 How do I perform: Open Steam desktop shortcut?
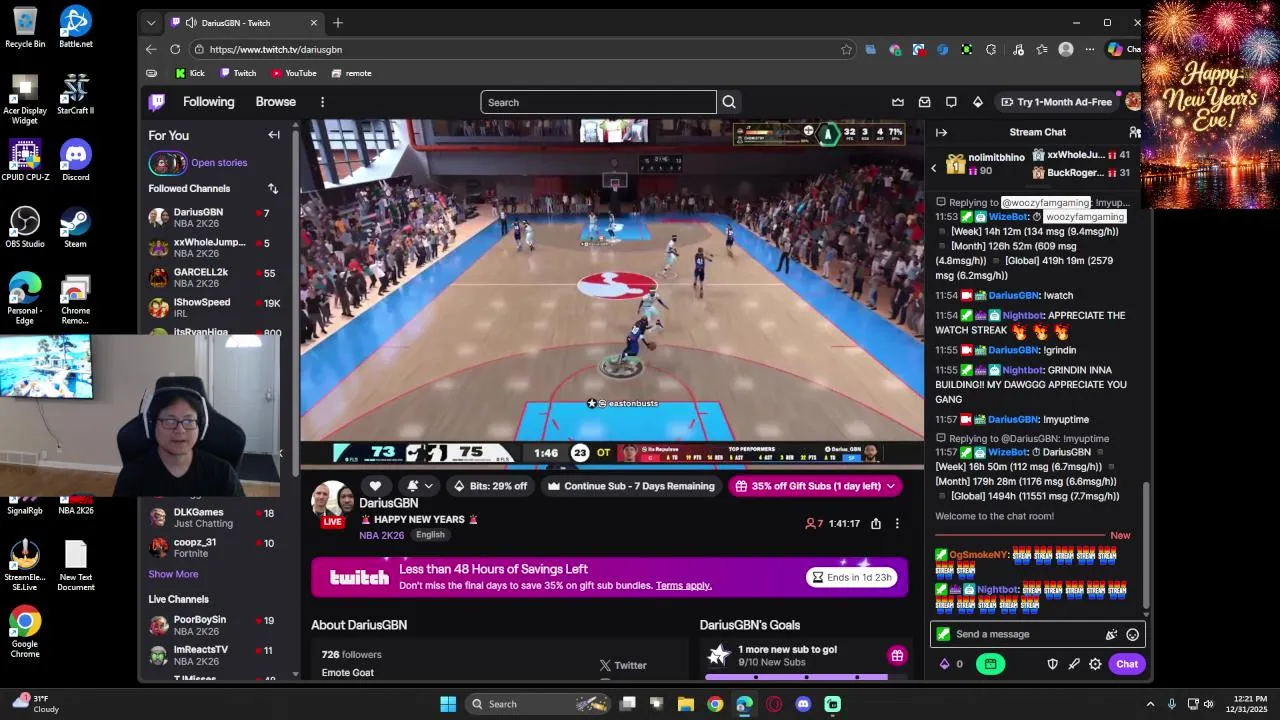click(75, 227)
